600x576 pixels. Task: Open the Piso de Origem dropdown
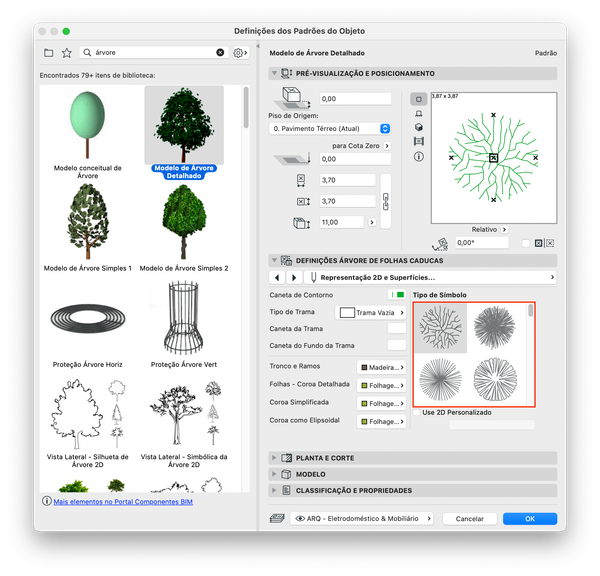[330, 129]
